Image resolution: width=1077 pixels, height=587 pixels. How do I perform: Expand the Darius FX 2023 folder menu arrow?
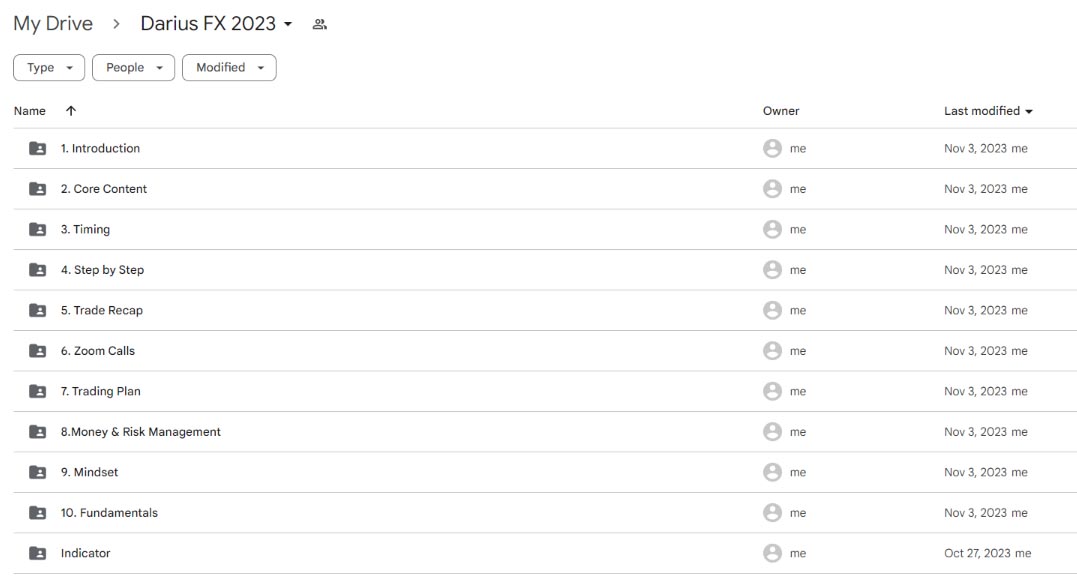288,24
